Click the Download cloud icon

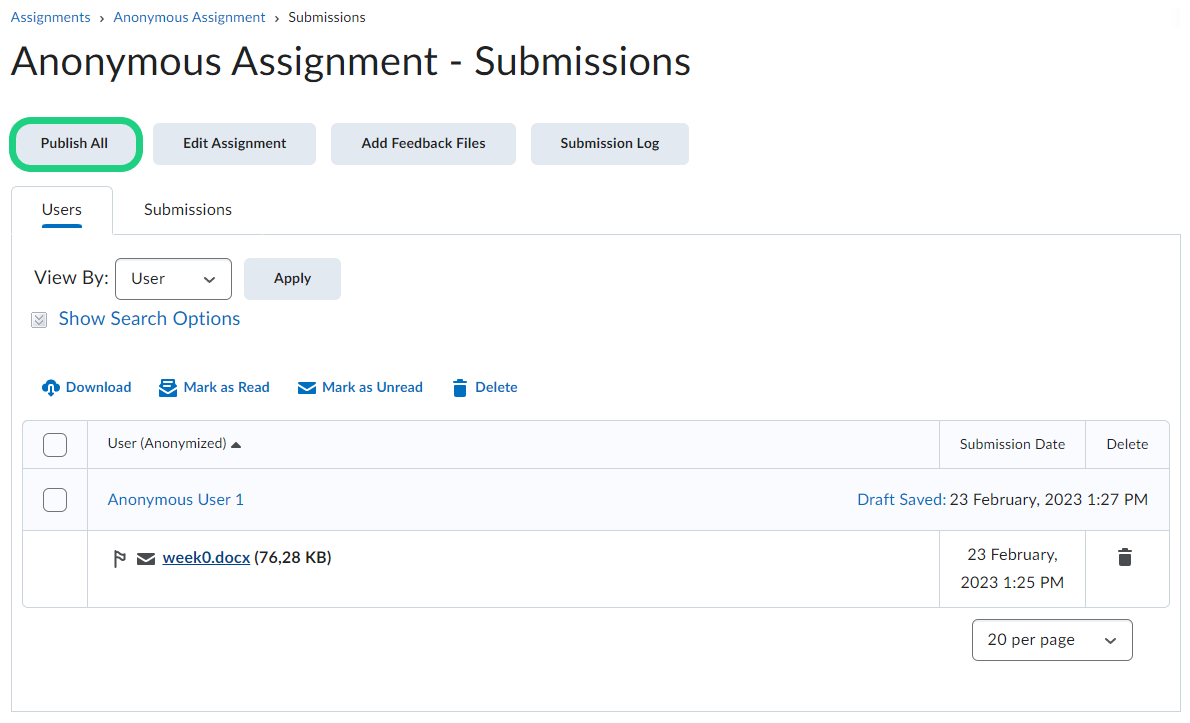tap(51, 388)
